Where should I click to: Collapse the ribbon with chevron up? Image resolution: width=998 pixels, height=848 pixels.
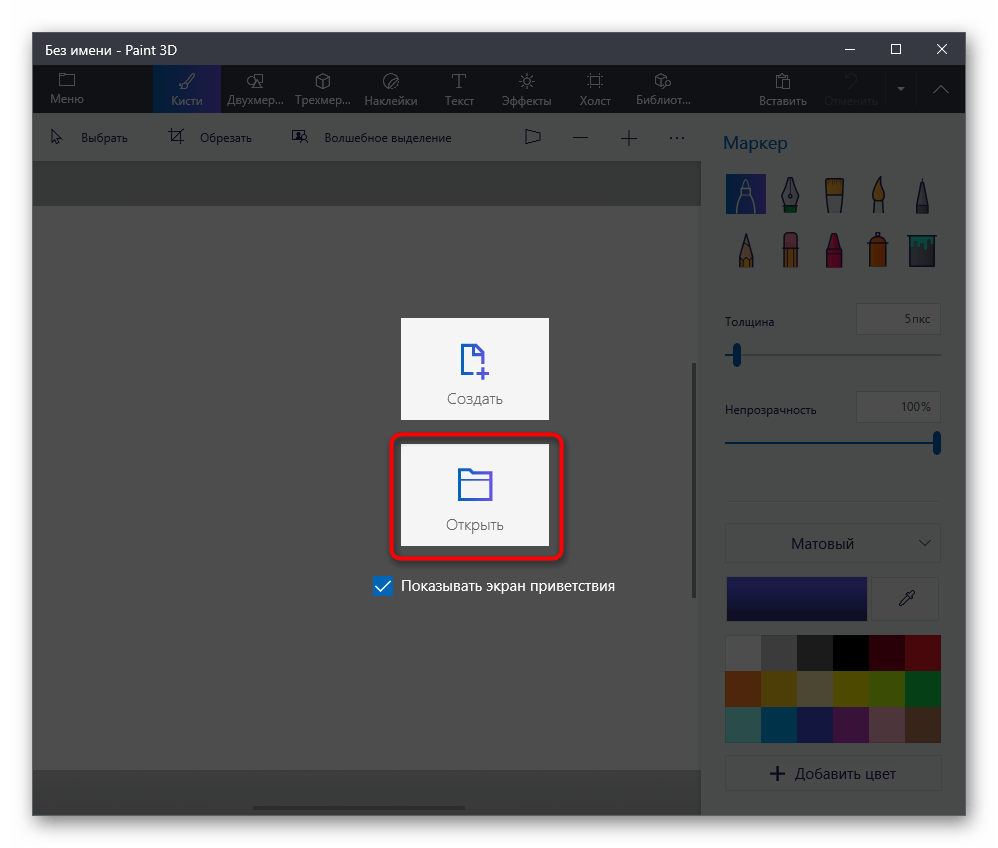[x=940, y=89]
